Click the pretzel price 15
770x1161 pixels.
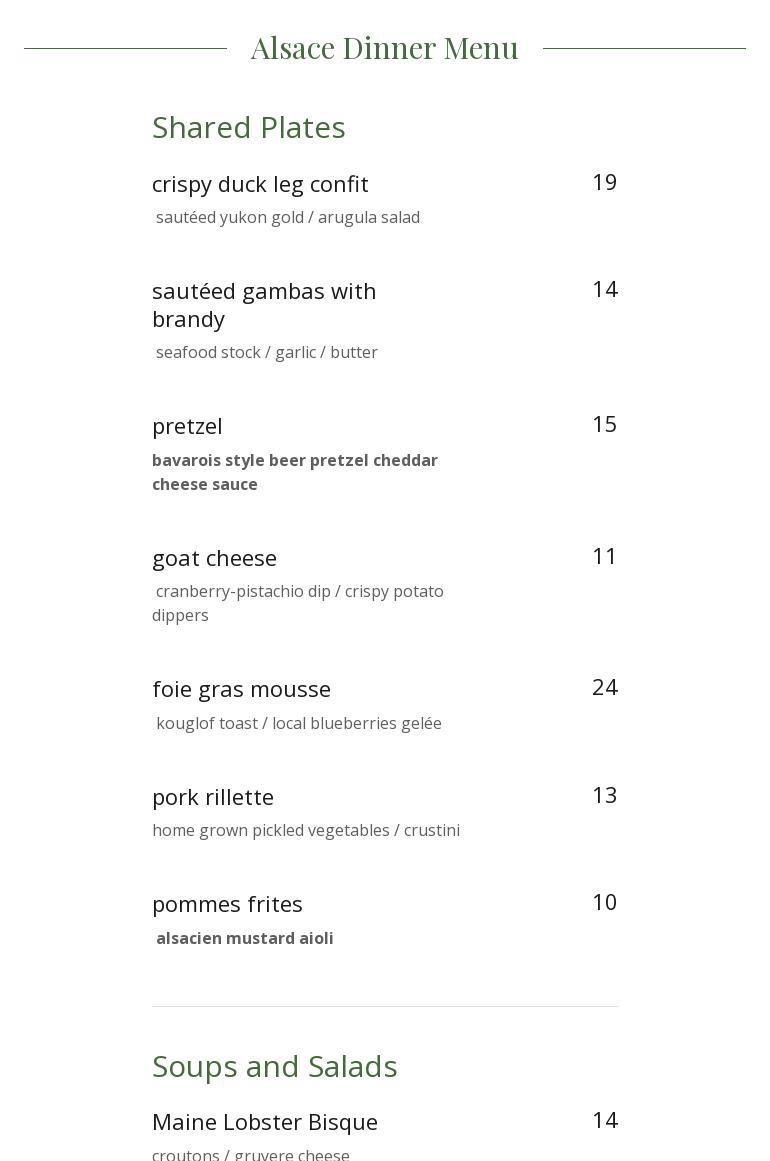click(x=604, y=424)
